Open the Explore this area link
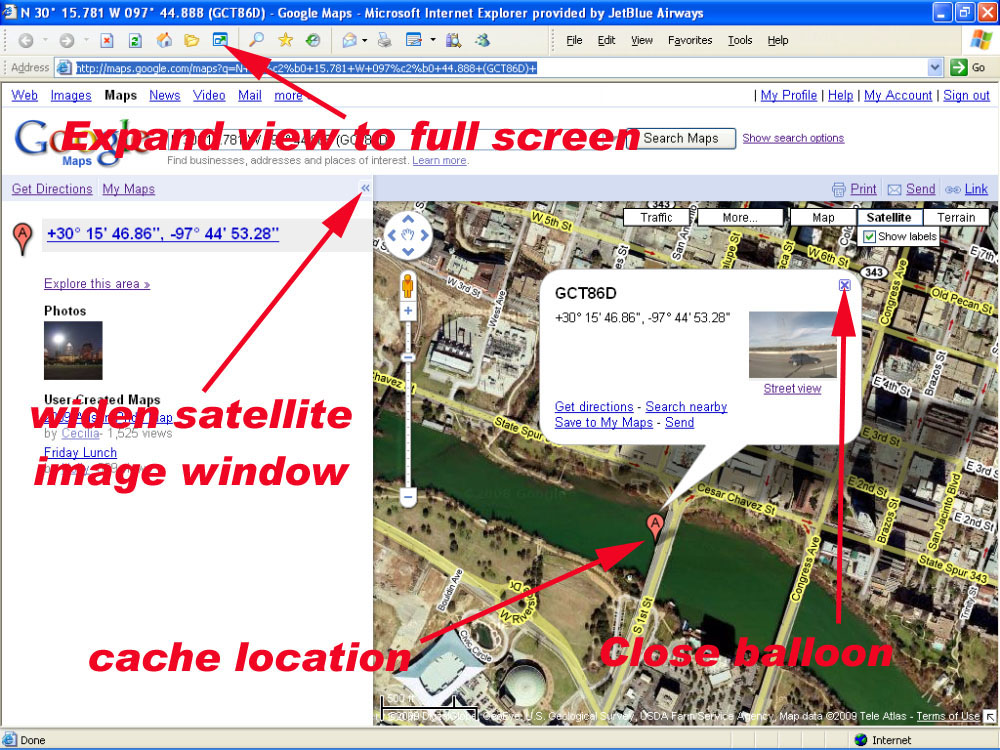1000x750 pixels. [97, 284]
